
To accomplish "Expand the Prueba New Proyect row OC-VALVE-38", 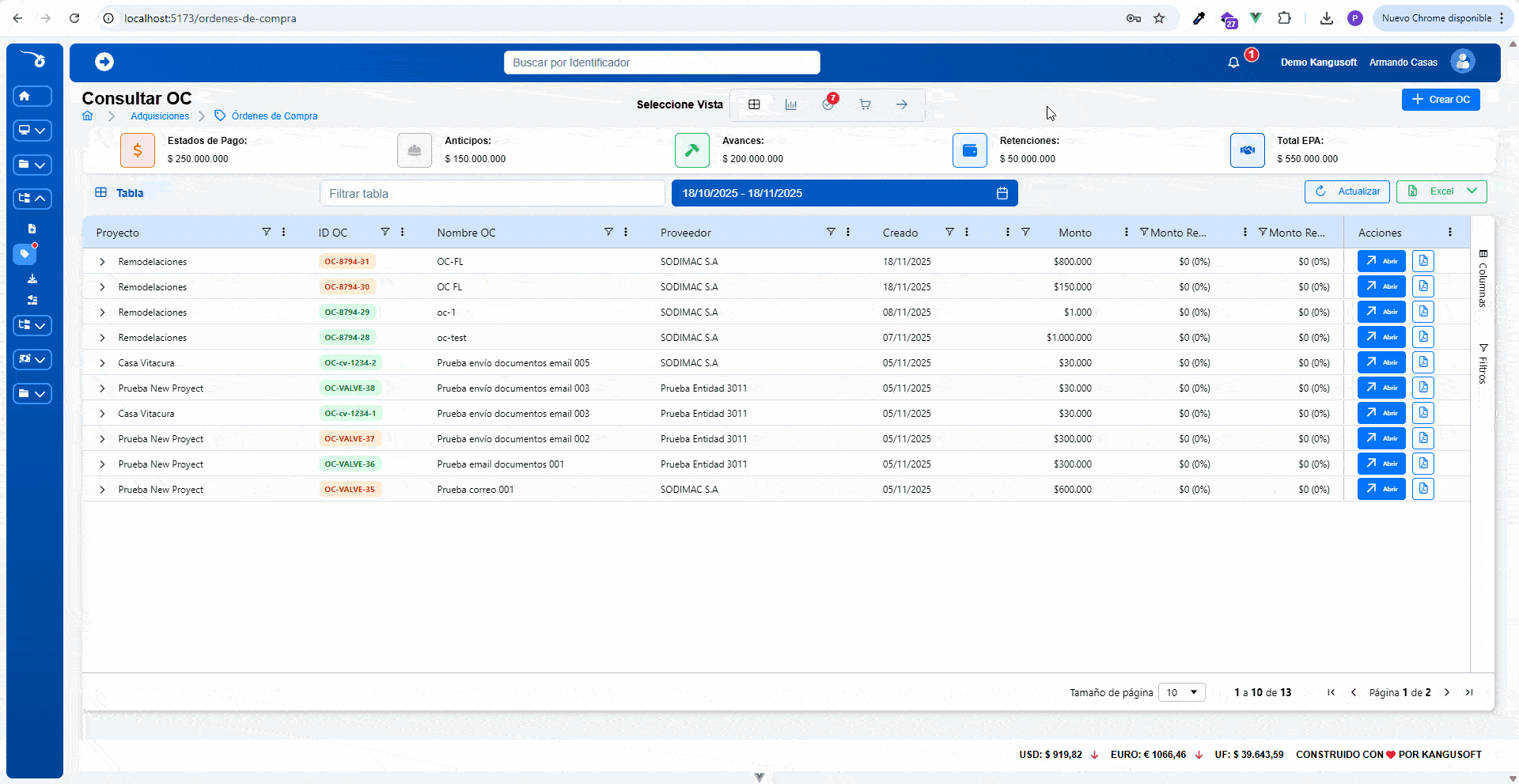I will (102, 388).
